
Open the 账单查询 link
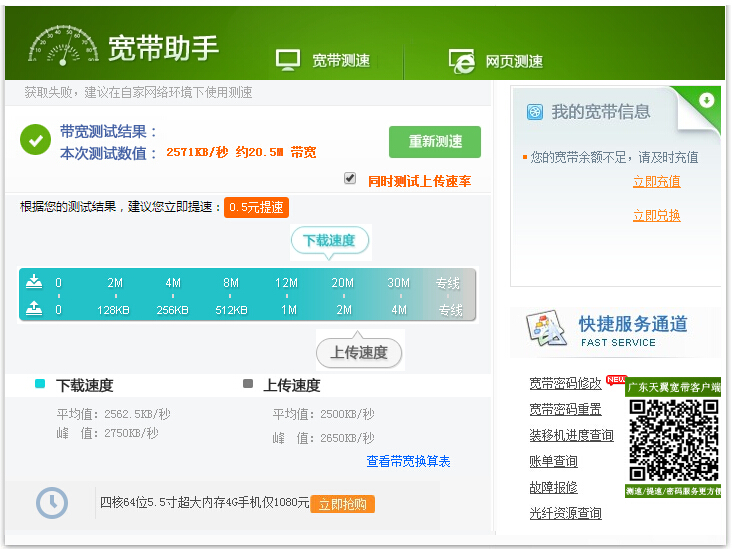(553, 461)
